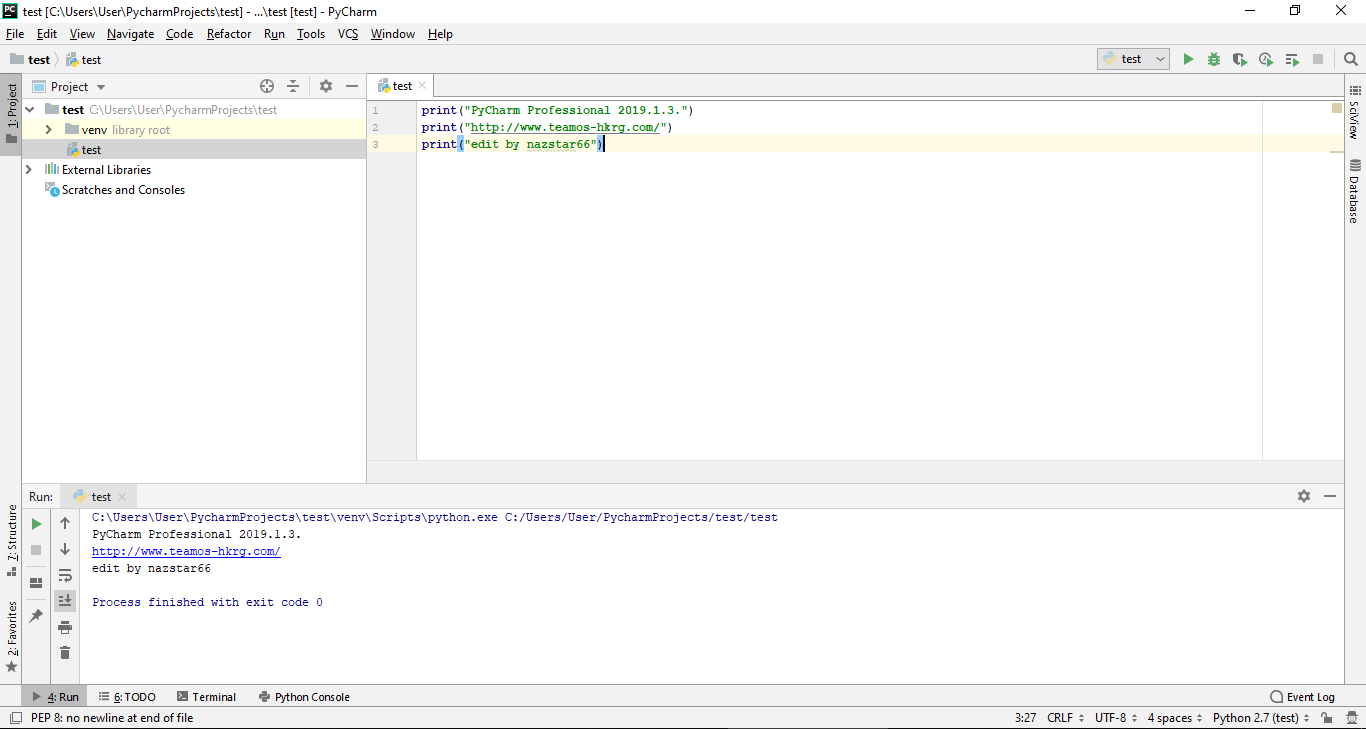This screenshot has height=729, width=1366.
Task: Open the test run configuration dropdown
Action: pyautogui.click(x=1133, y=59)
